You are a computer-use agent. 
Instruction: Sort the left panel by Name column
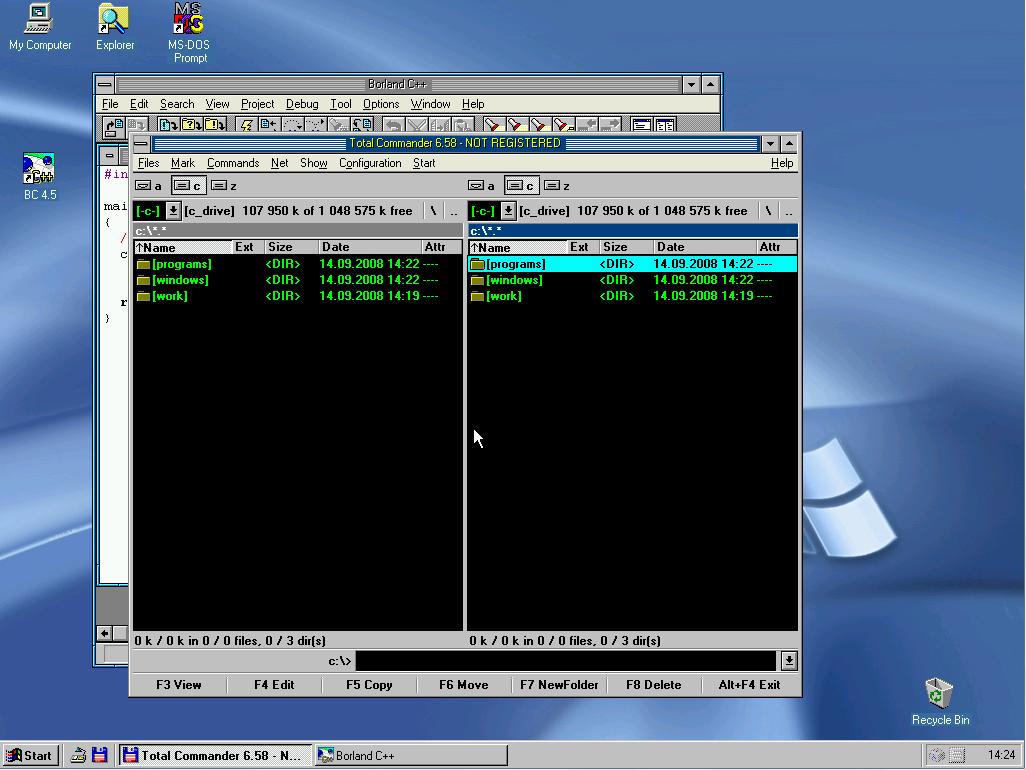point(183,247)
